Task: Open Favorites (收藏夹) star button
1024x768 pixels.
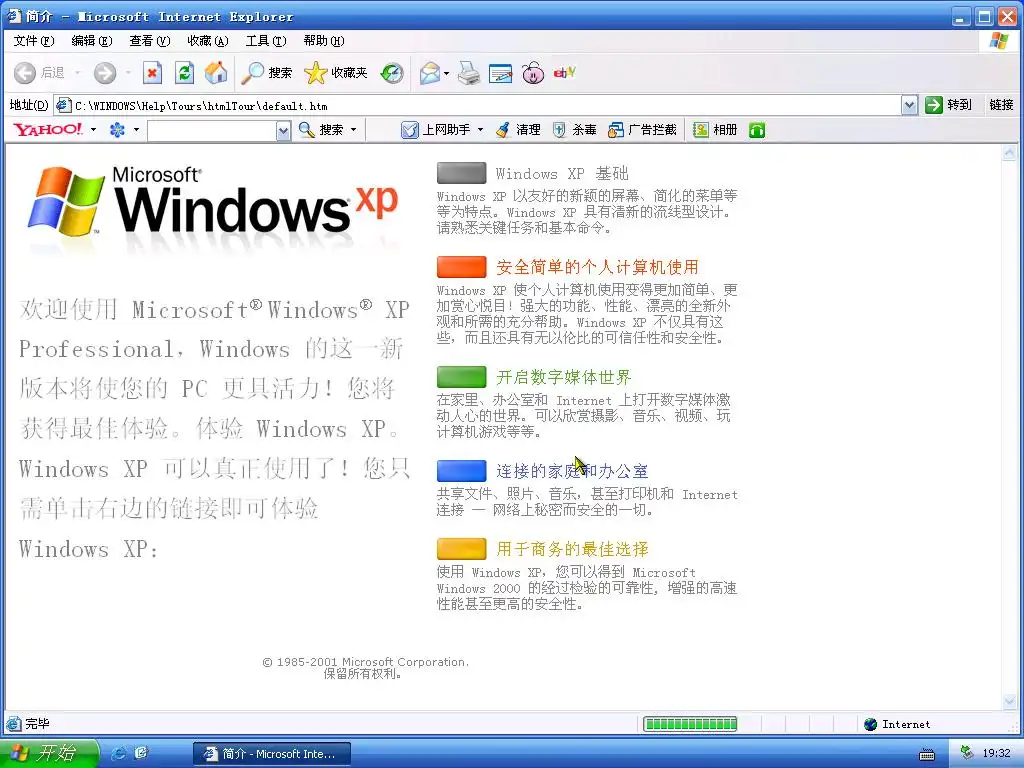Action: (x=336, y=72)
